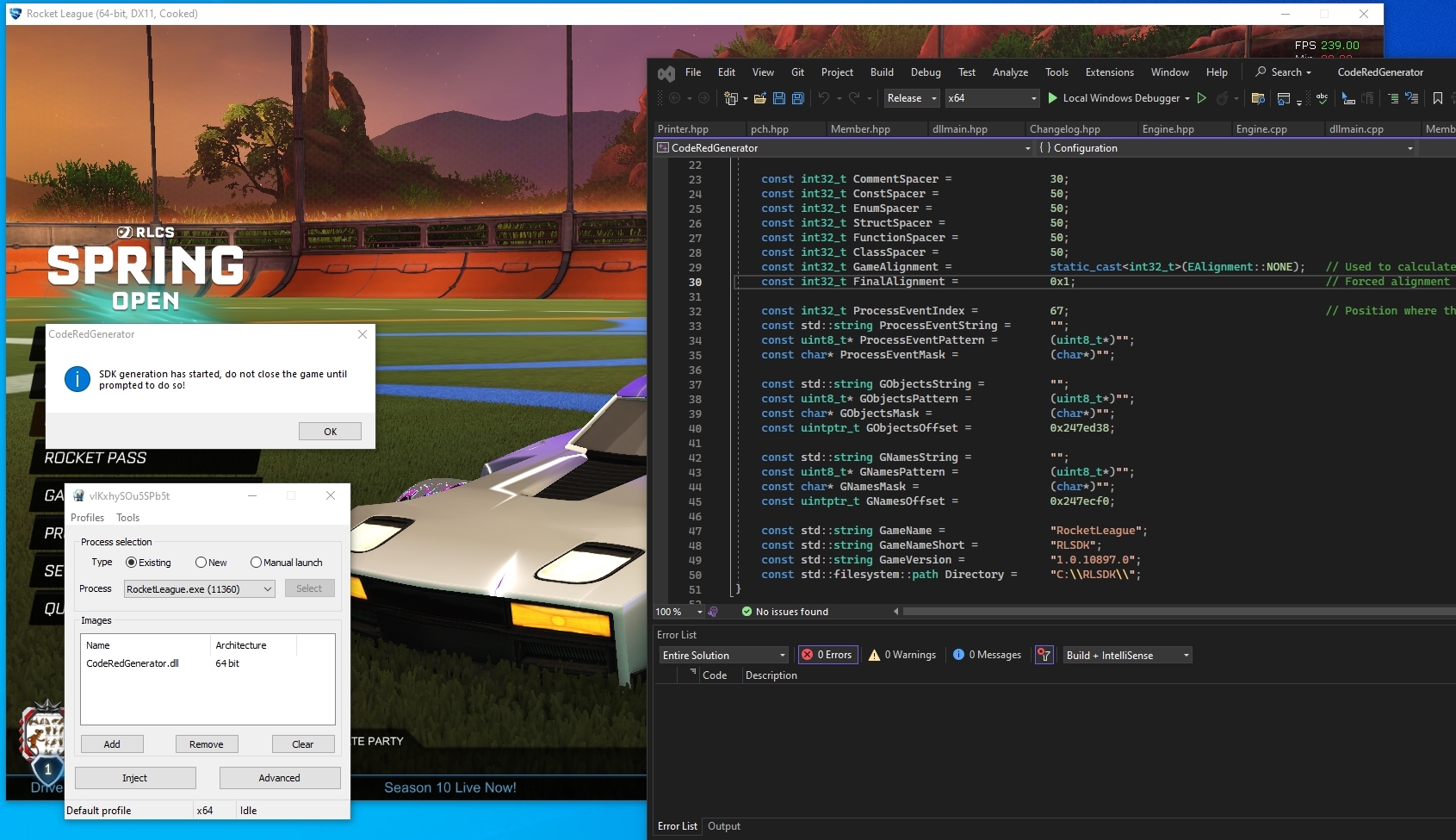
Task: Click the New Project toolbar icon
Action: coord(732,98)
